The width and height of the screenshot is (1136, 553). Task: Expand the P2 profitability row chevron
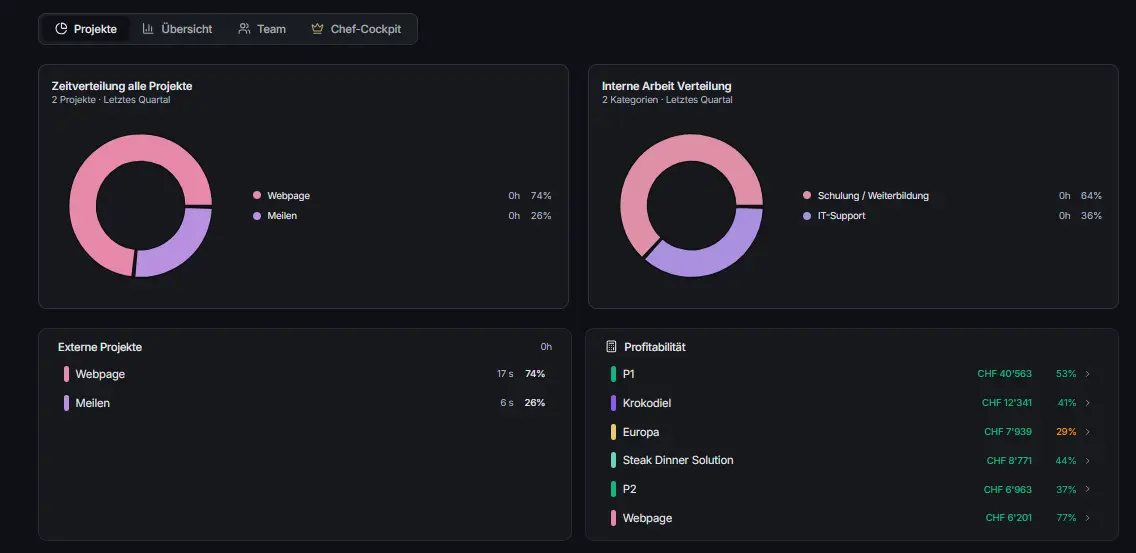1087,489
